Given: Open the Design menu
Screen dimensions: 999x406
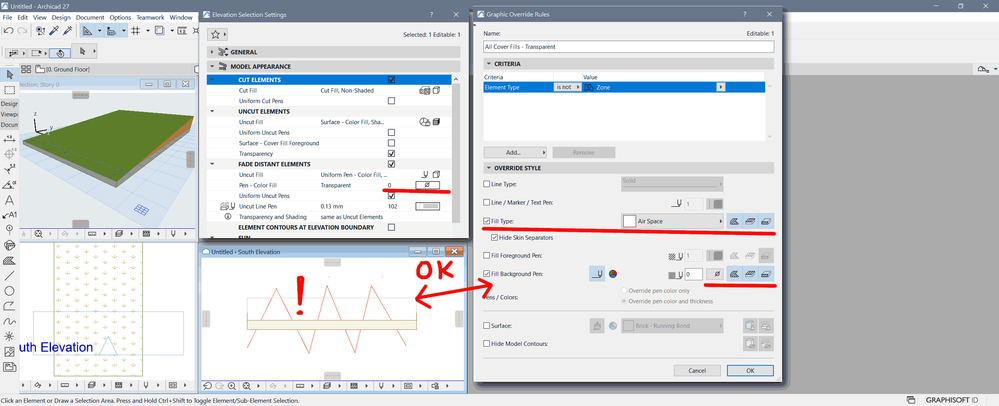Looking at the screenshot, I should pyautogui.click(x=61, y=17).
